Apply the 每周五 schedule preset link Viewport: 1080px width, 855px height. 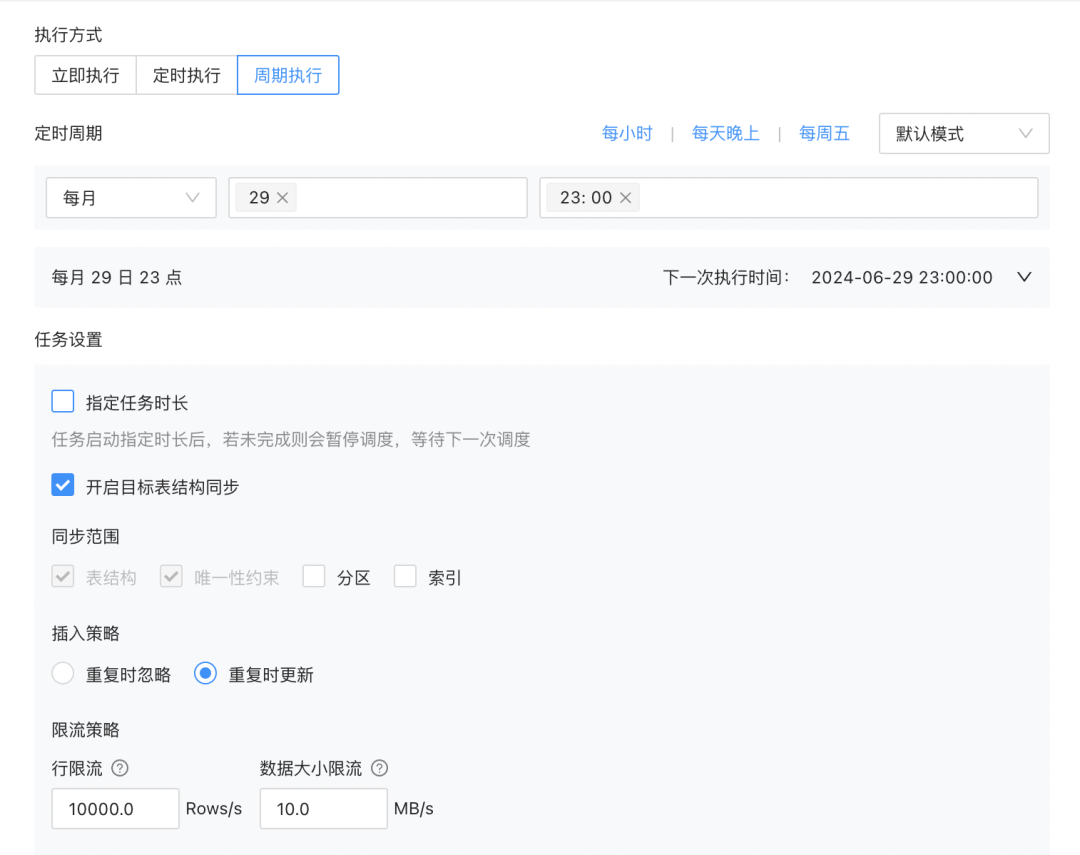click(x=824, y=133)
